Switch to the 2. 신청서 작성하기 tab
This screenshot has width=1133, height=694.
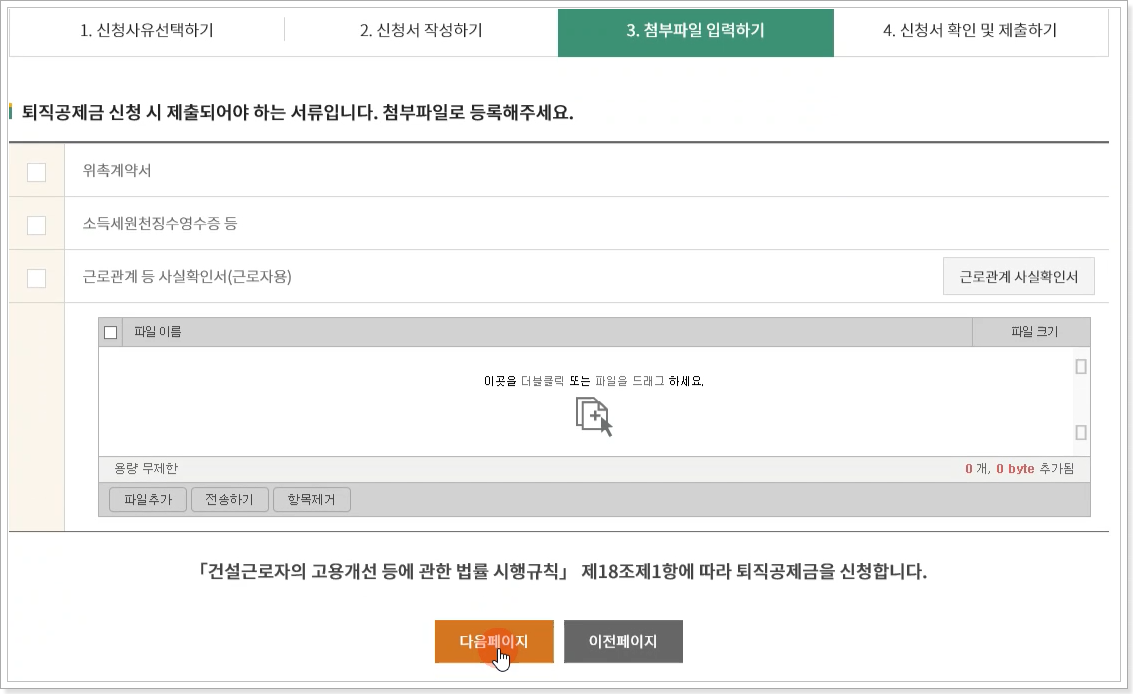(x=422, y=31)
